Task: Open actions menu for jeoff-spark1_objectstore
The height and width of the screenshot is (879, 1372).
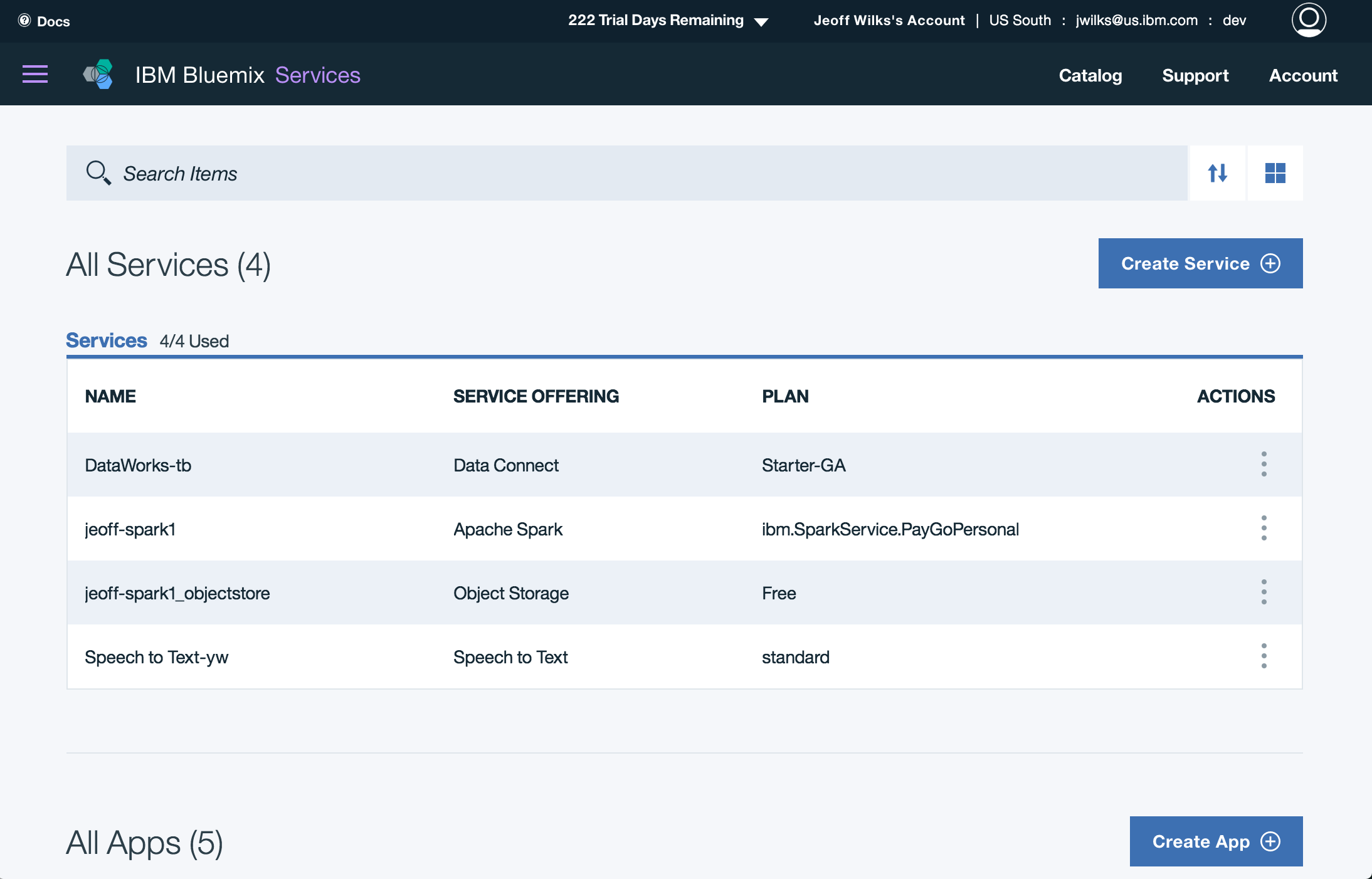Action: tap(1264, 592)
